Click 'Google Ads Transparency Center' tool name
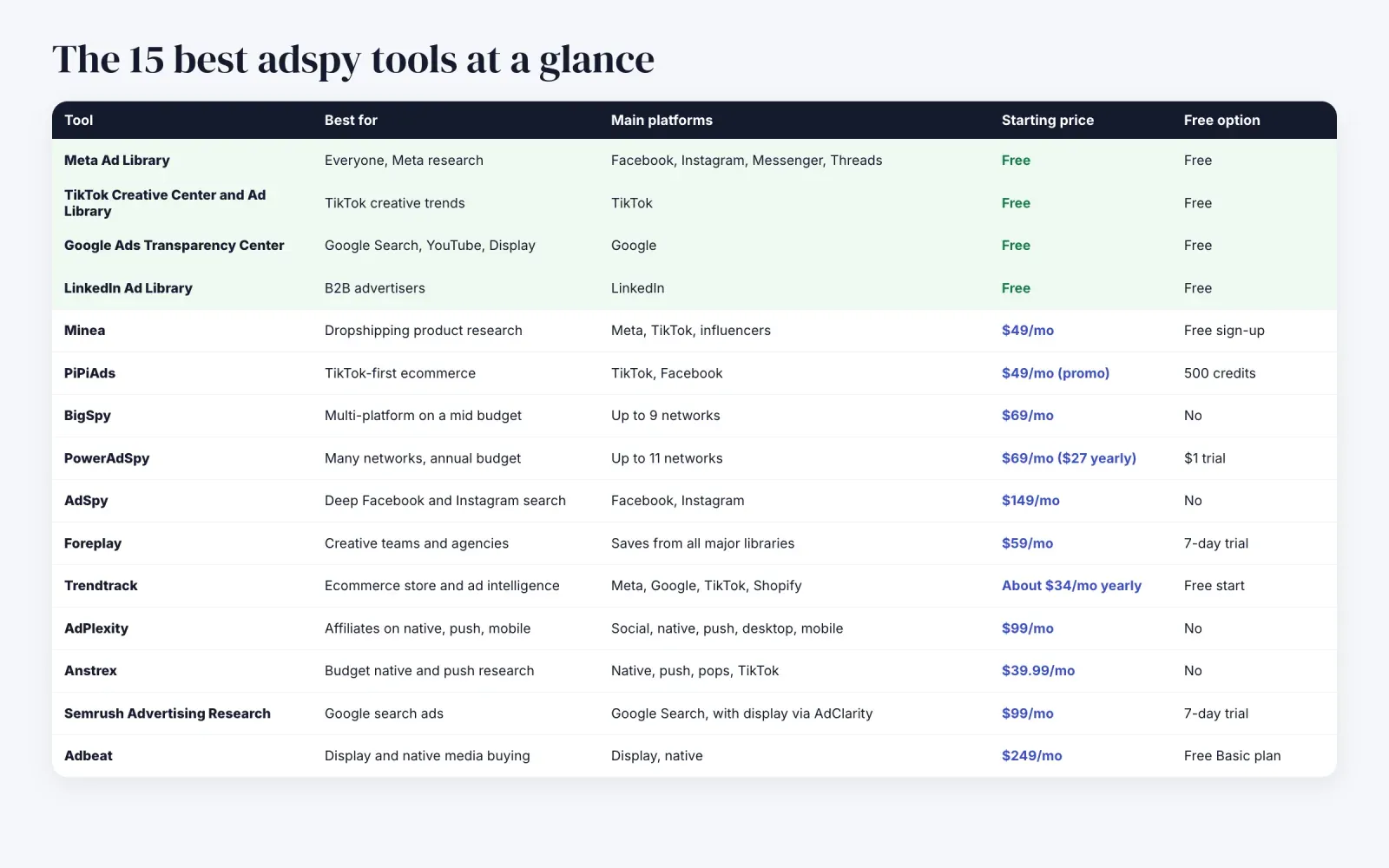 174,246
